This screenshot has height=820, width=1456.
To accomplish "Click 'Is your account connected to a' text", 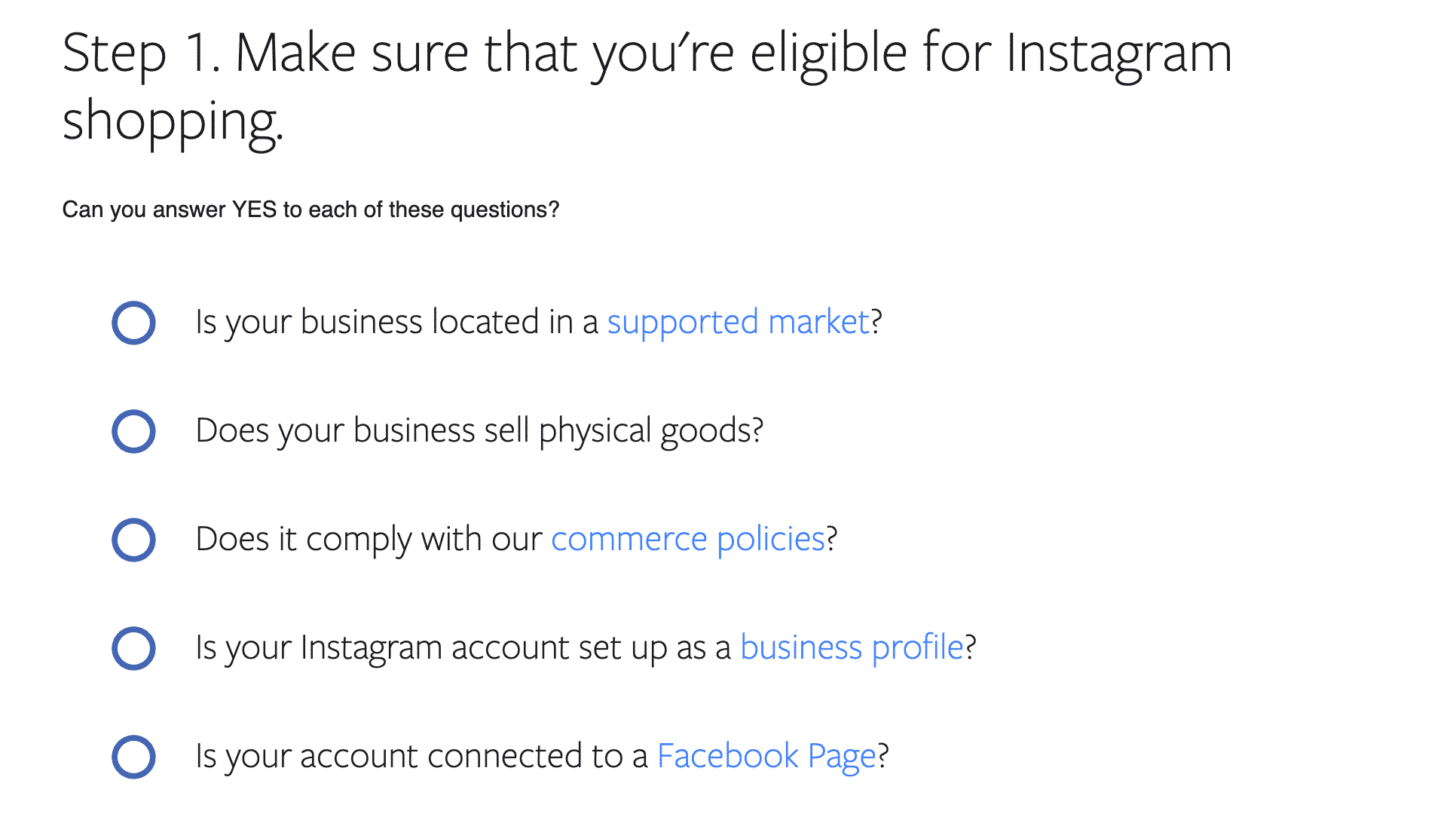I will pos(421,757).
